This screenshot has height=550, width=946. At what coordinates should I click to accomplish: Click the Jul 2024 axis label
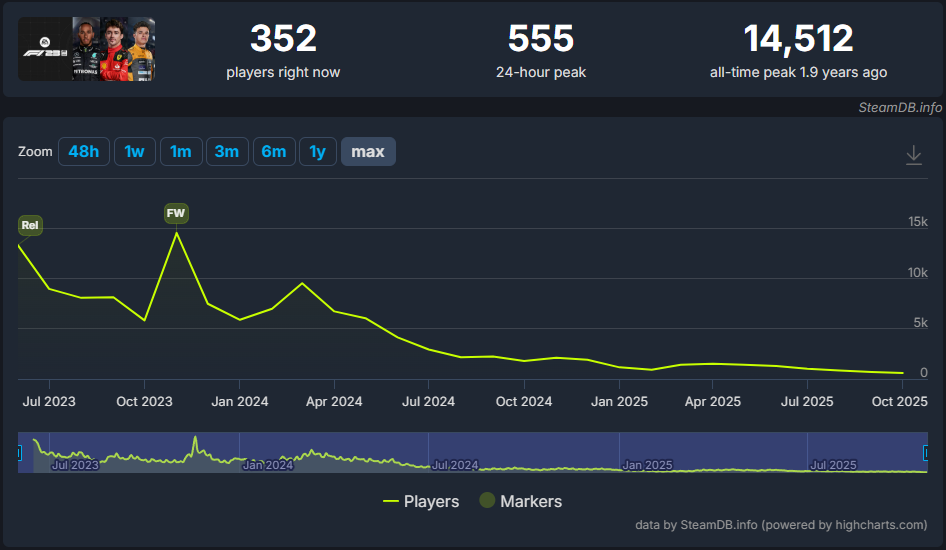click(x=428, y=402)
